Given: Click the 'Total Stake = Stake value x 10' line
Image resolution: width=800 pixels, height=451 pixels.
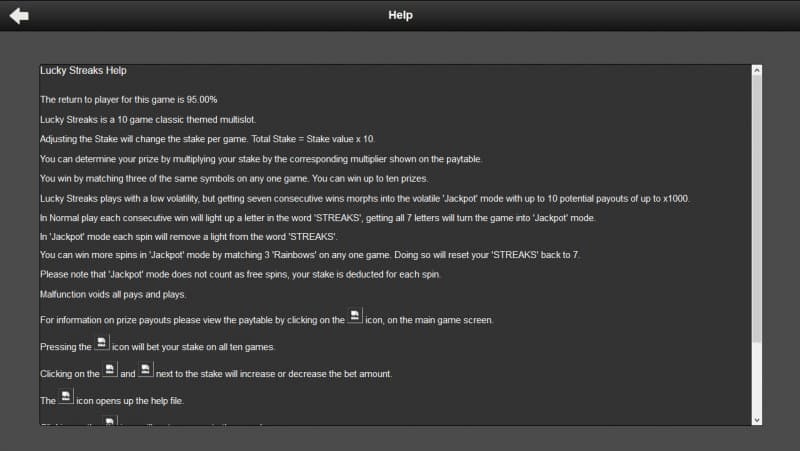Looking at the screenshot, I should coord(207,139).
